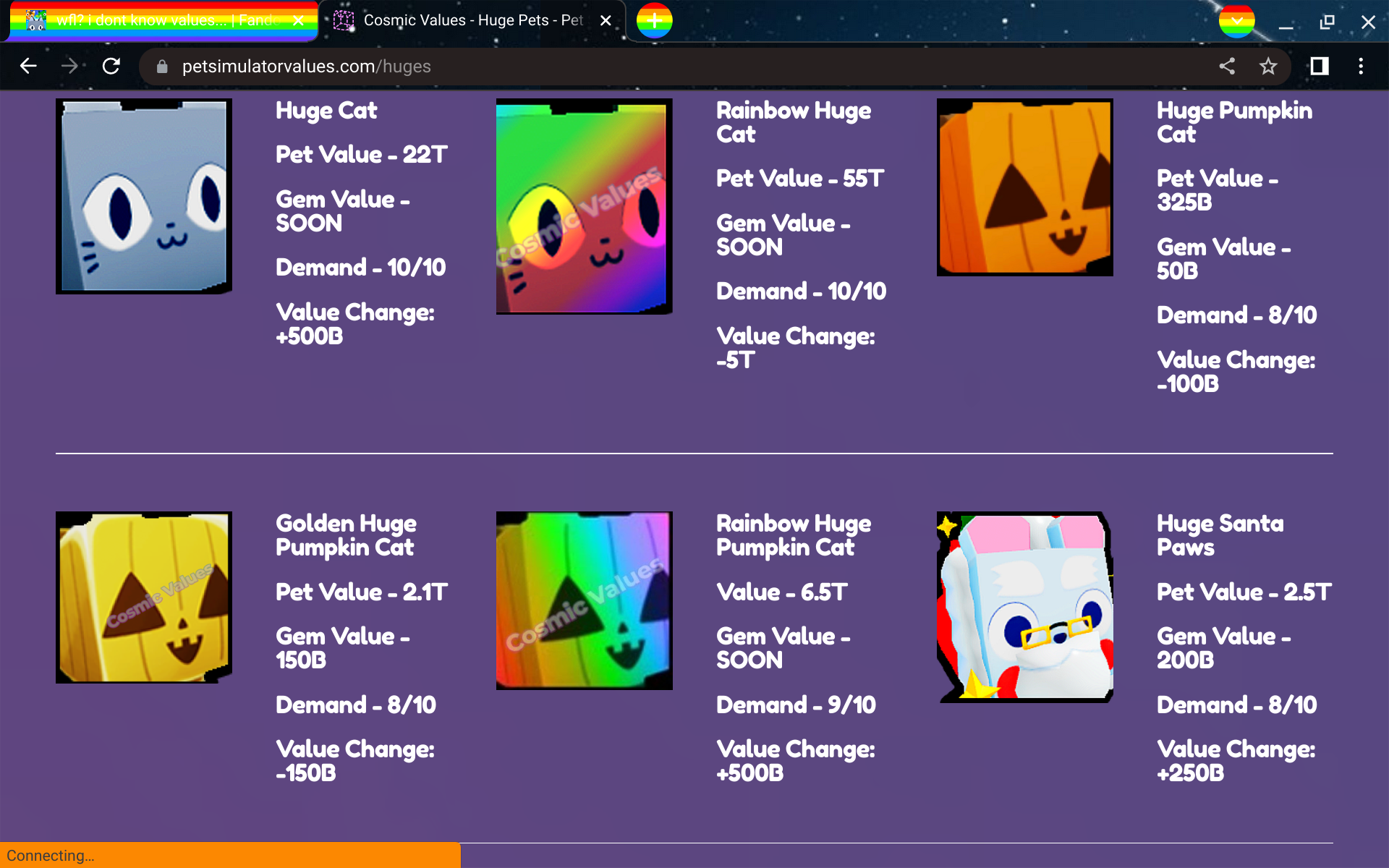Click Huge Cat 'Value Change: +500B'
This screenshot has height=868, width=1389.
355,324
